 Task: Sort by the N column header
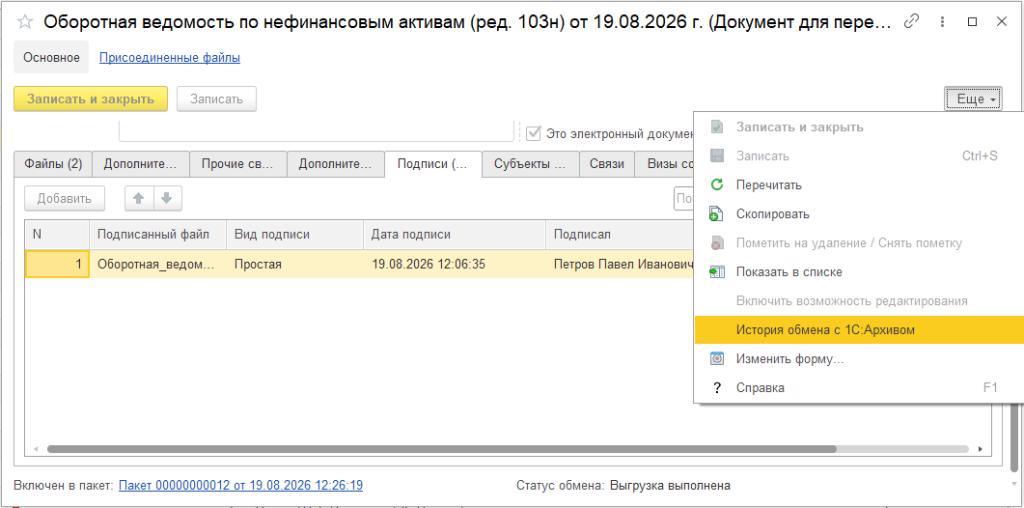pyautogui.click(x=57, y=234)
